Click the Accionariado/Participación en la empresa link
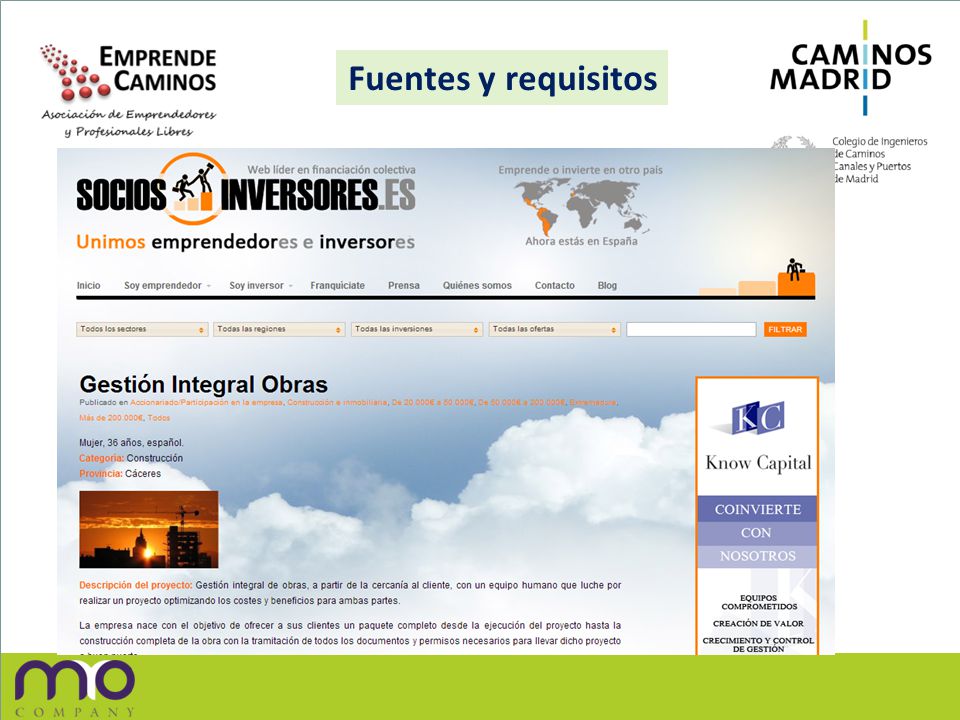The width and height of the screenshot is (960, 720). [x=206, y=402]
